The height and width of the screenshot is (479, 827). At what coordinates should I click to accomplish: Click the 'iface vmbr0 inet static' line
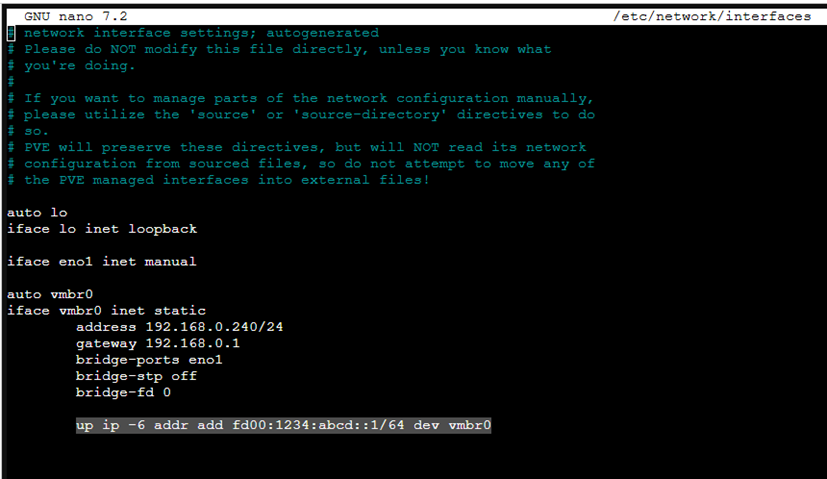tap(105, 310)
